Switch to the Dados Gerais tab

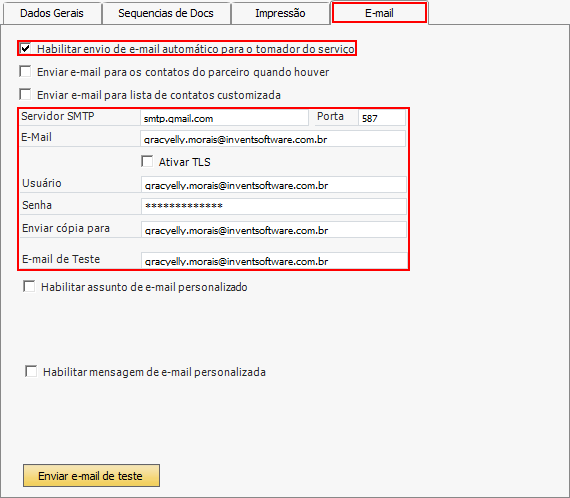(x=52, y=13)
